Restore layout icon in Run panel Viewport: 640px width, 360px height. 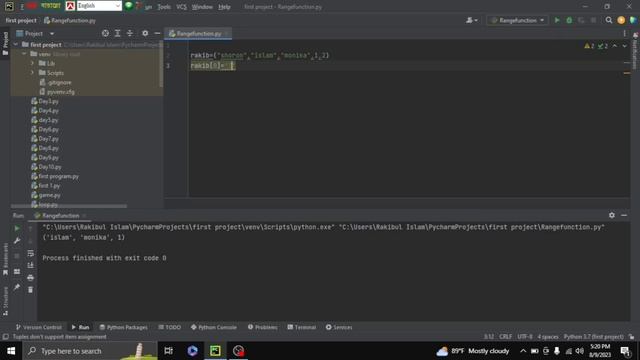pos(17,271)
